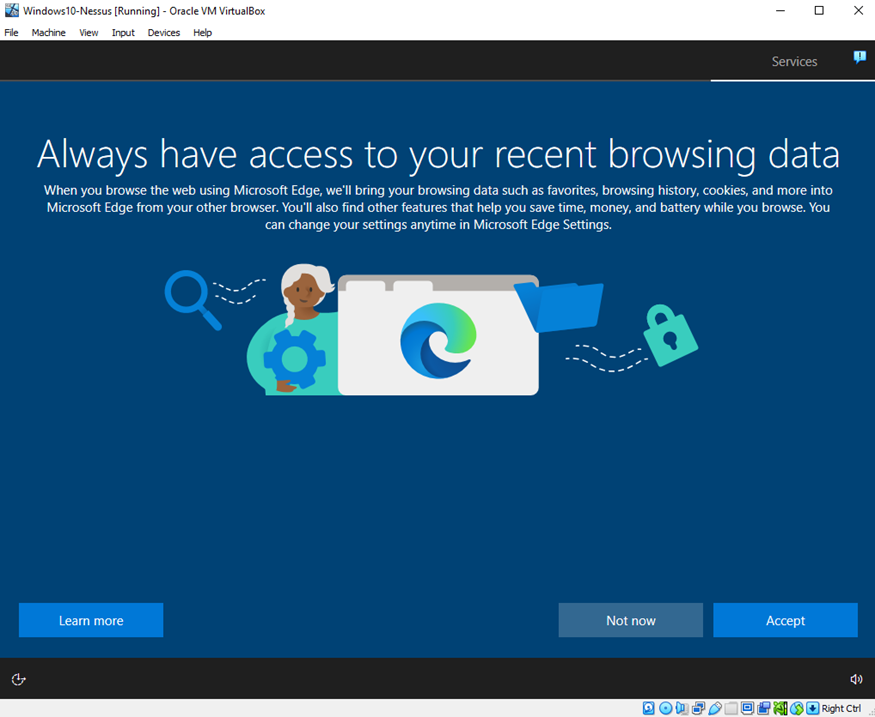Click the volume speaker icon in setup
Image resolution: width=875 pixels, height=717 pixels.
click(856, 679)
